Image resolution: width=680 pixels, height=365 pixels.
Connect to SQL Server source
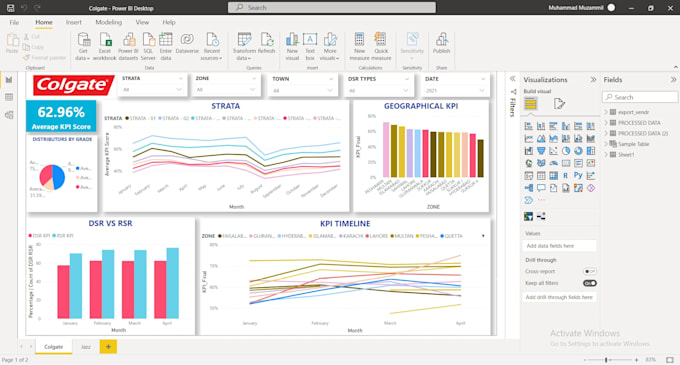pos(148,46)
